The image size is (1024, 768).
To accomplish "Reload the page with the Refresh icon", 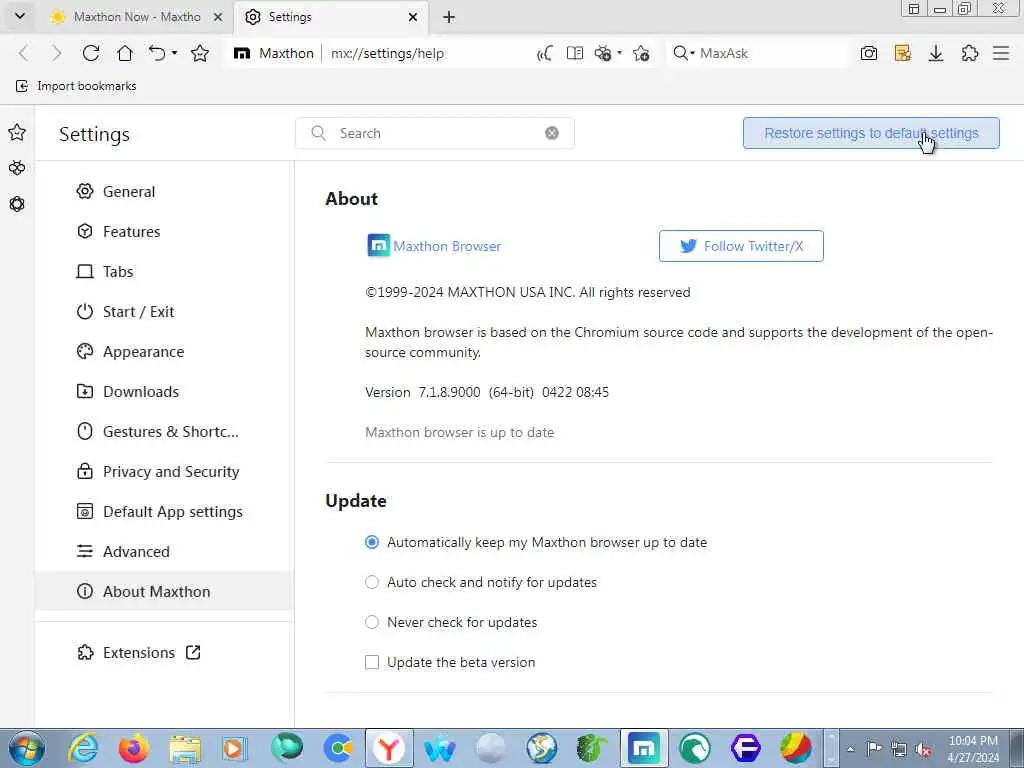I will click(x=91, y=54).
